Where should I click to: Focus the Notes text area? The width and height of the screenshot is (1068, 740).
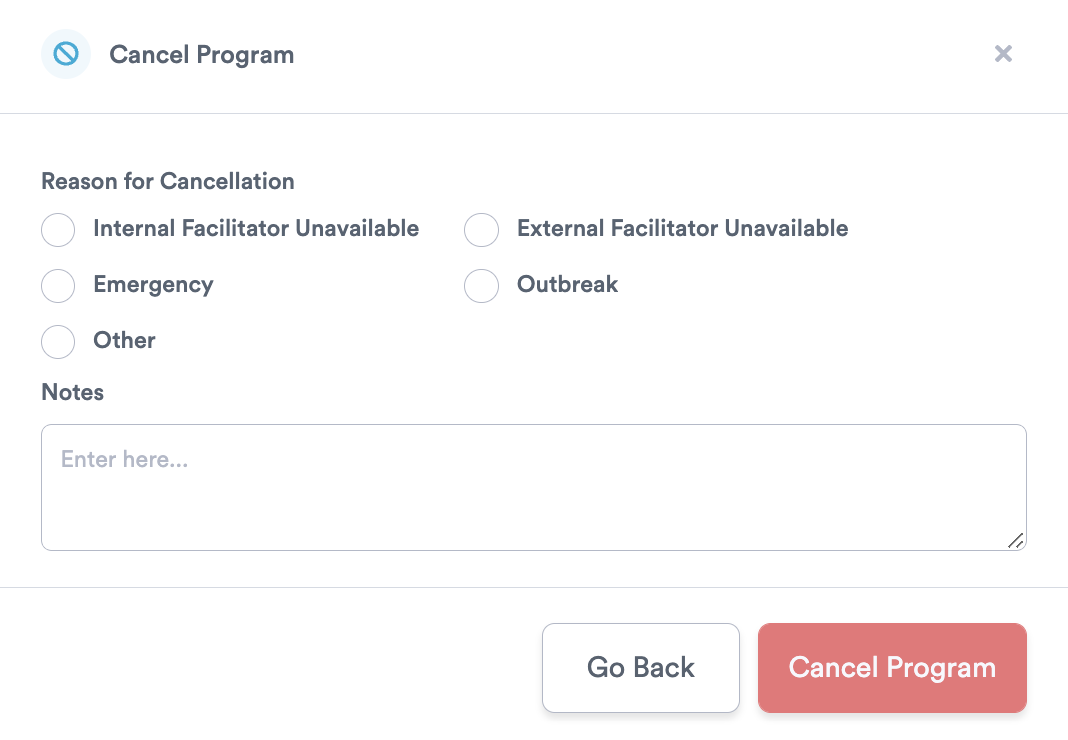click(534, 487)
